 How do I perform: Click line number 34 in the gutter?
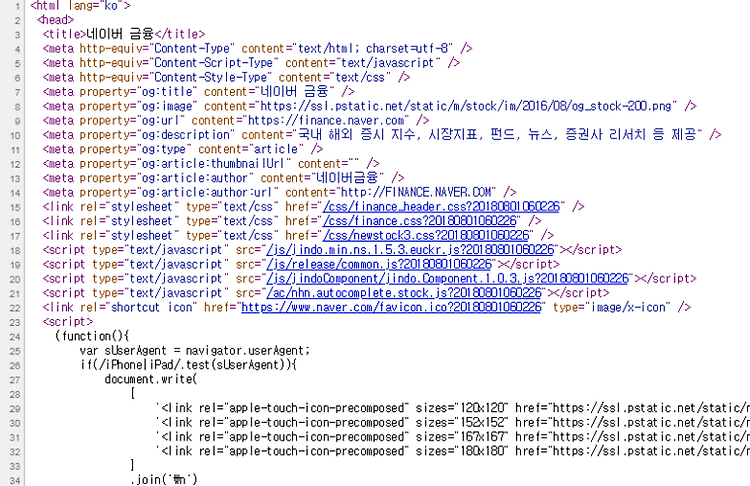coord(15,480)
